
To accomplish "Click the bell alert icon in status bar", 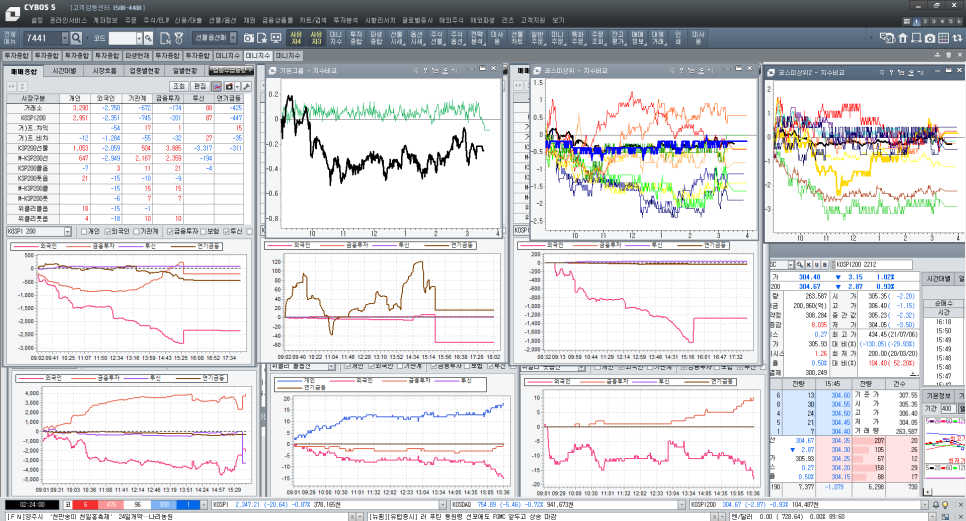I will pos(936,504).
